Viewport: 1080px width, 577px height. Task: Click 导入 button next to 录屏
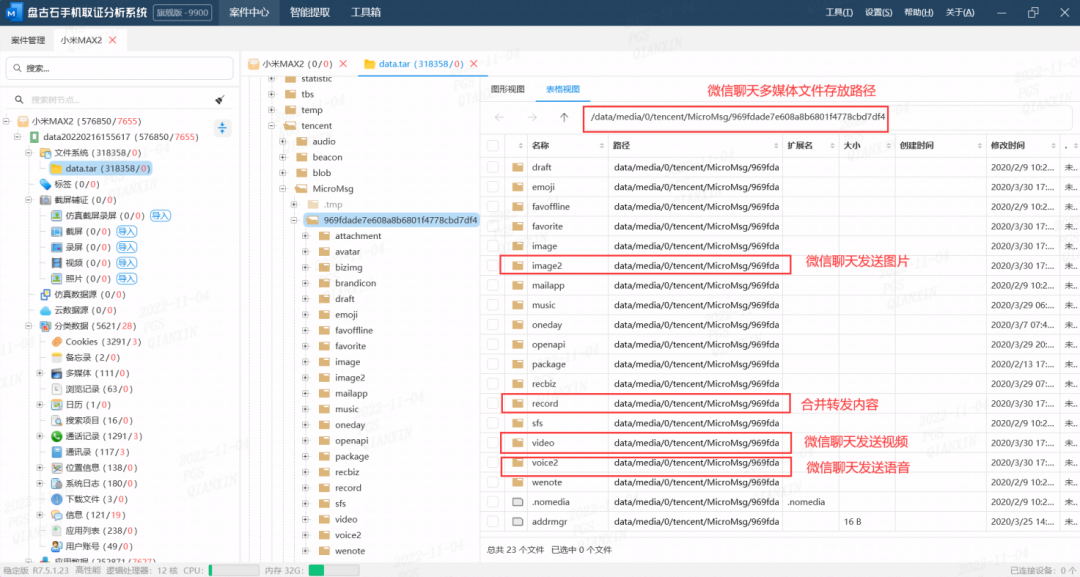(126, 247)
